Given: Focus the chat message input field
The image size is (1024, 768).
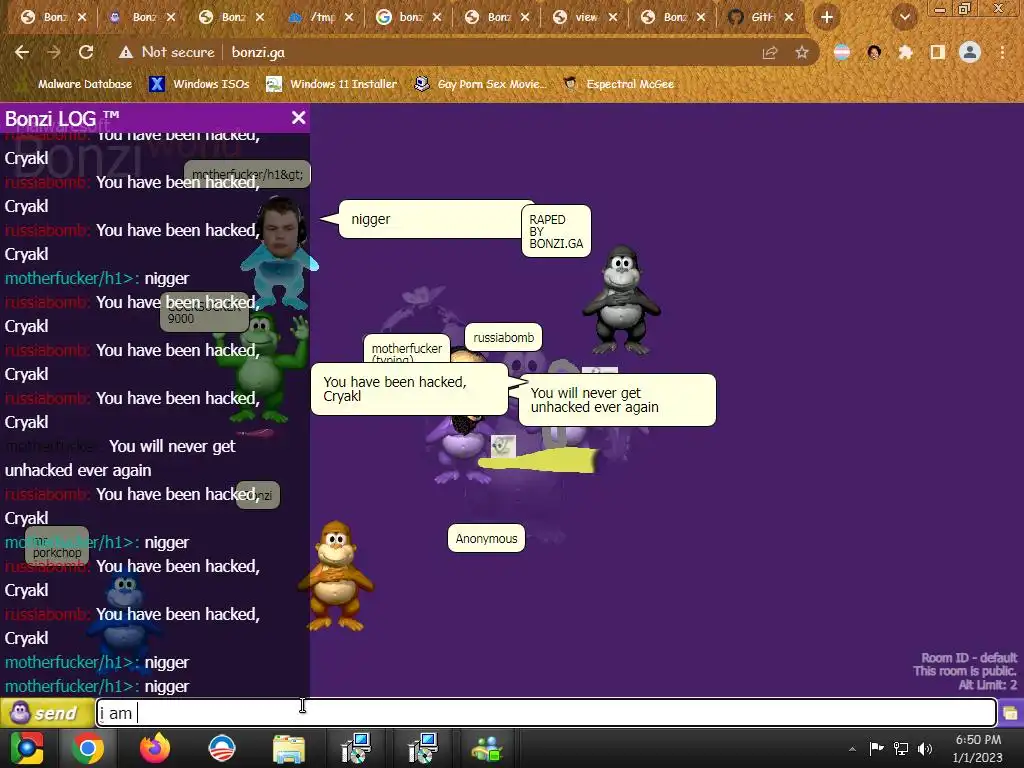Looking at the screenshot, I should 546,712.
